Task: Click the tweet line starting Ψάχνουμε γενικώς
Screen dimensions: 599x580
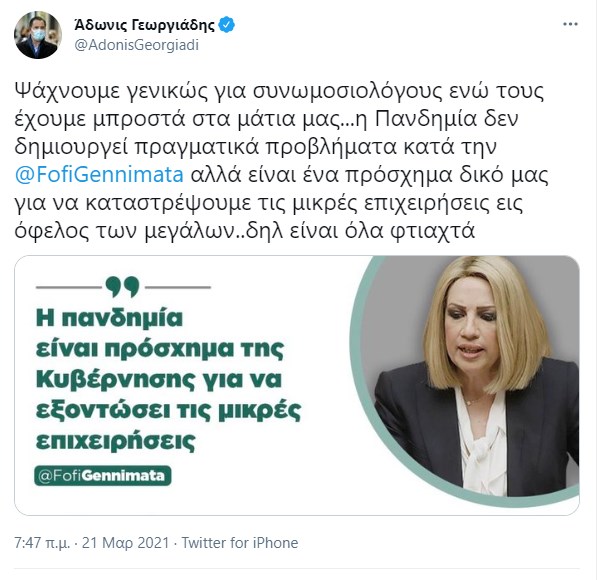Action: pos(279,92)
